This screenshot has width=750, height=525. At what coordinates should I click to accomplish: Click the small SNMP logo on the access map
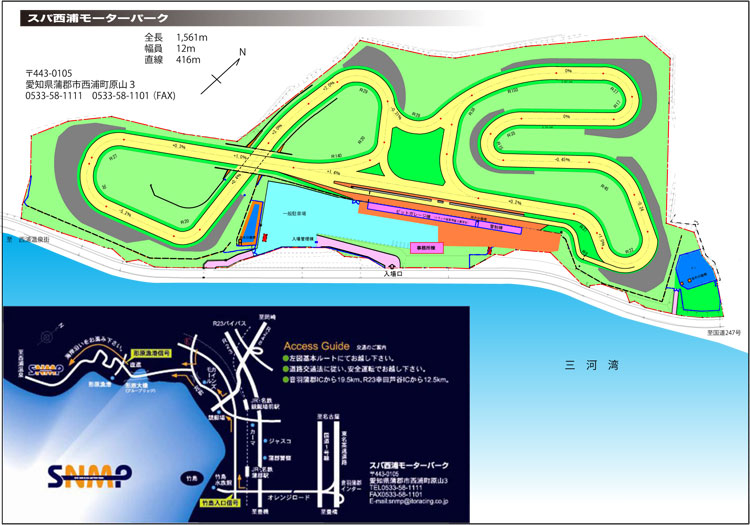click(46, 369)
